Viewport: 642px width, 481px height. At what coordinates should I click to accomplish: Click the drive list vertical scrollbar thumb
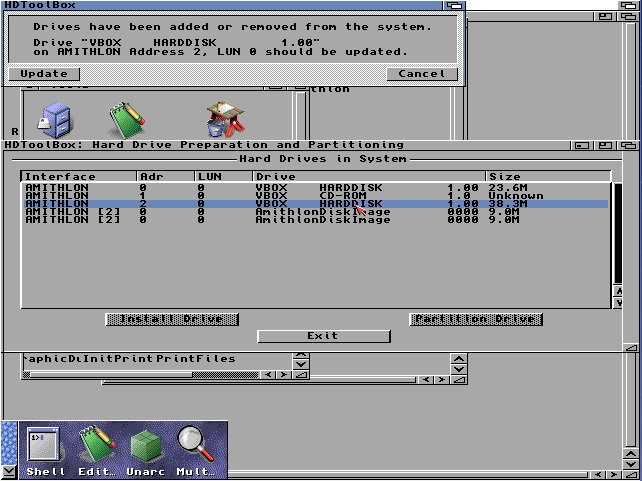(x=618, y=234)
